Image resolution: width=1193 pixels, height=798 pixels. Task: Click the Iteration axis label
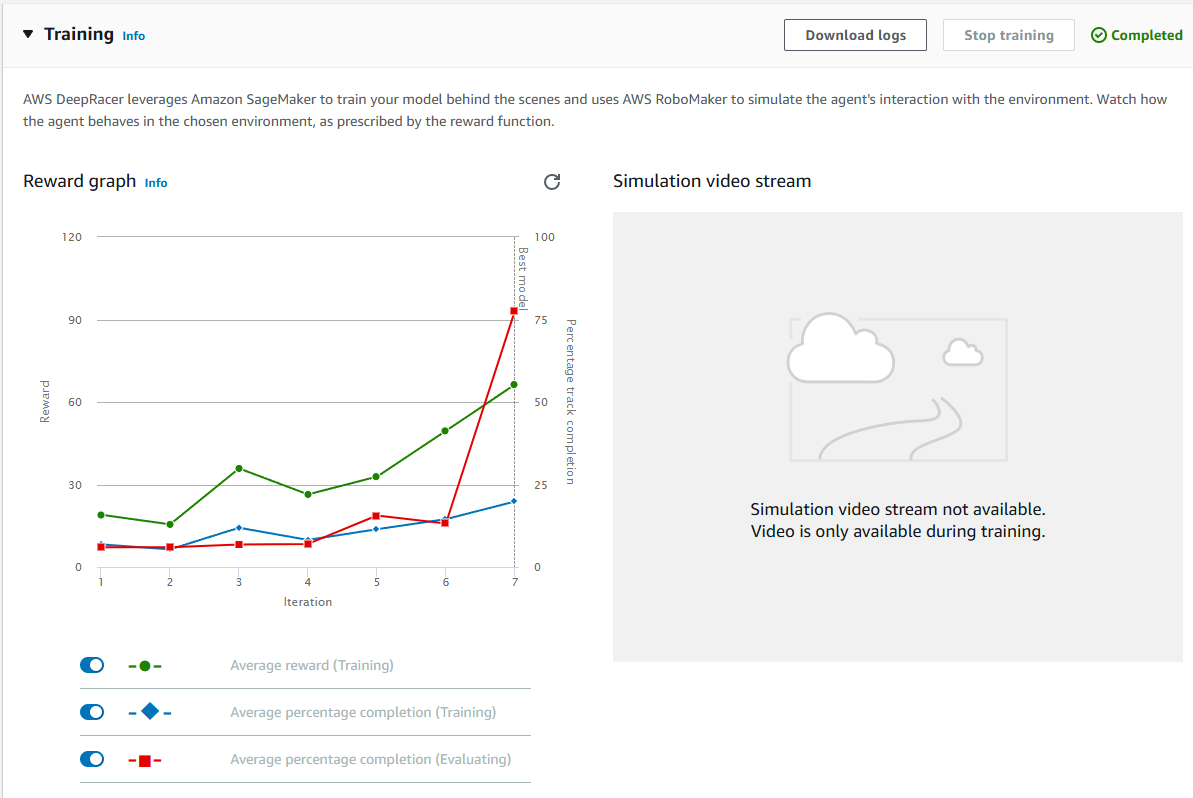point(307,602)
